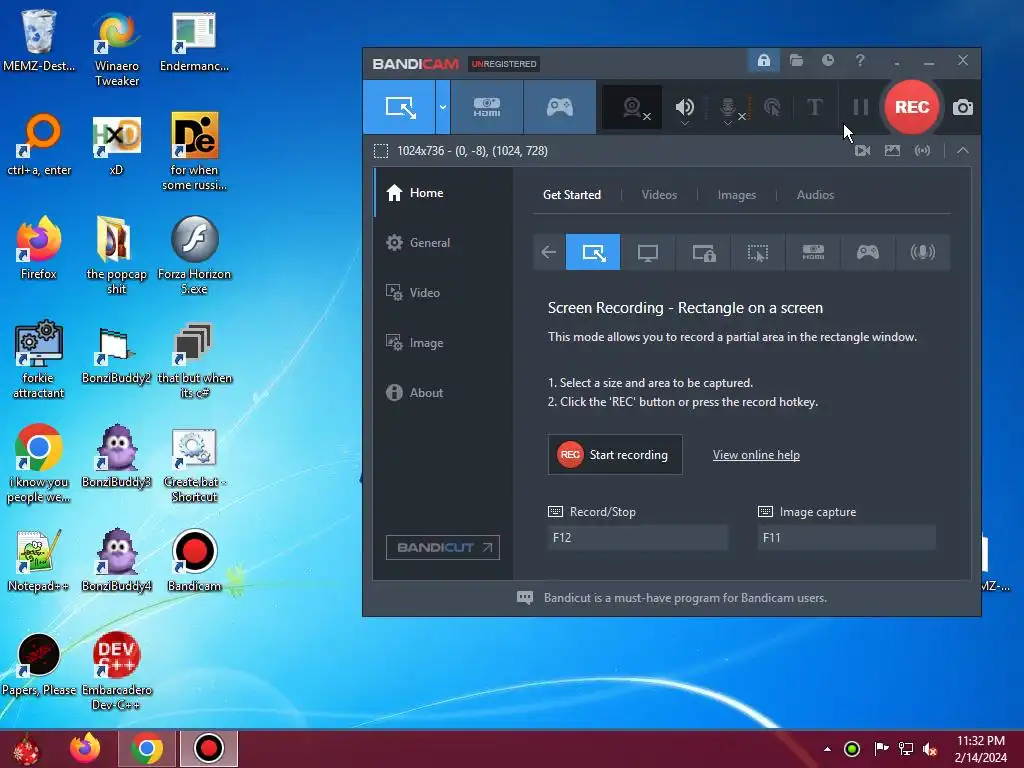The height and width of the screenshot is (768, 1024).
Task: Open the output folder icon
Action: click(796, 61)
